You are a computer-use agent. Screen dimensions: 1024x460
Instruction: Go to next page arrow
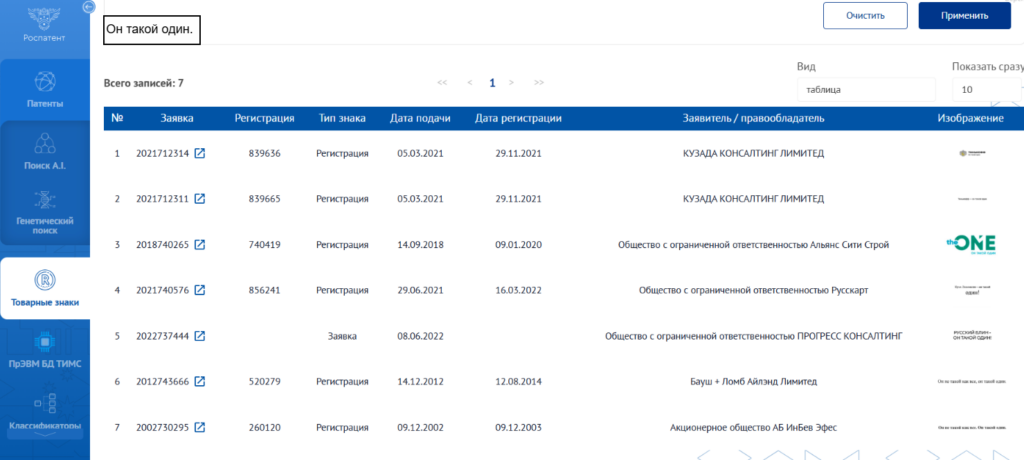coord(511,83)
